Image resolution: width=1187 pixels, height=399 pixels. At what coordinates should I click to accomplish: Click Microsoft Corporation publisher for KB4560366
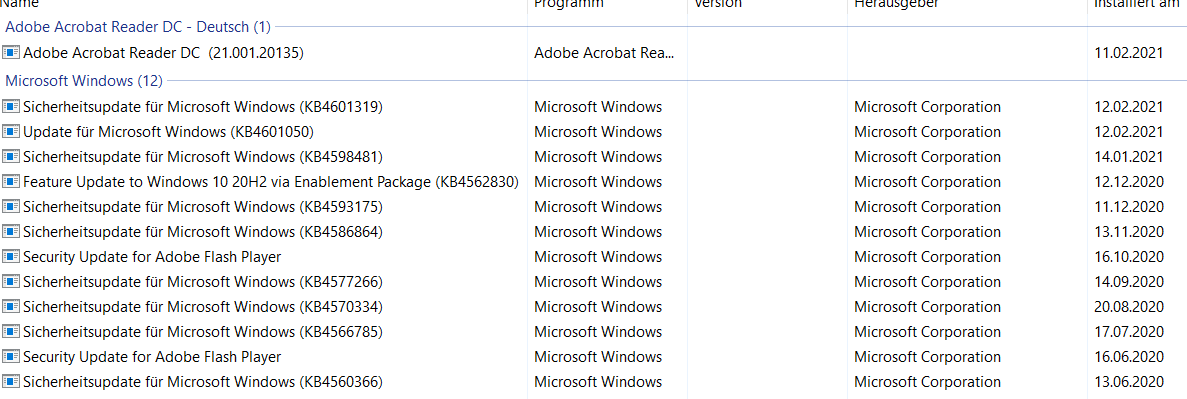(x=927, y=382)
